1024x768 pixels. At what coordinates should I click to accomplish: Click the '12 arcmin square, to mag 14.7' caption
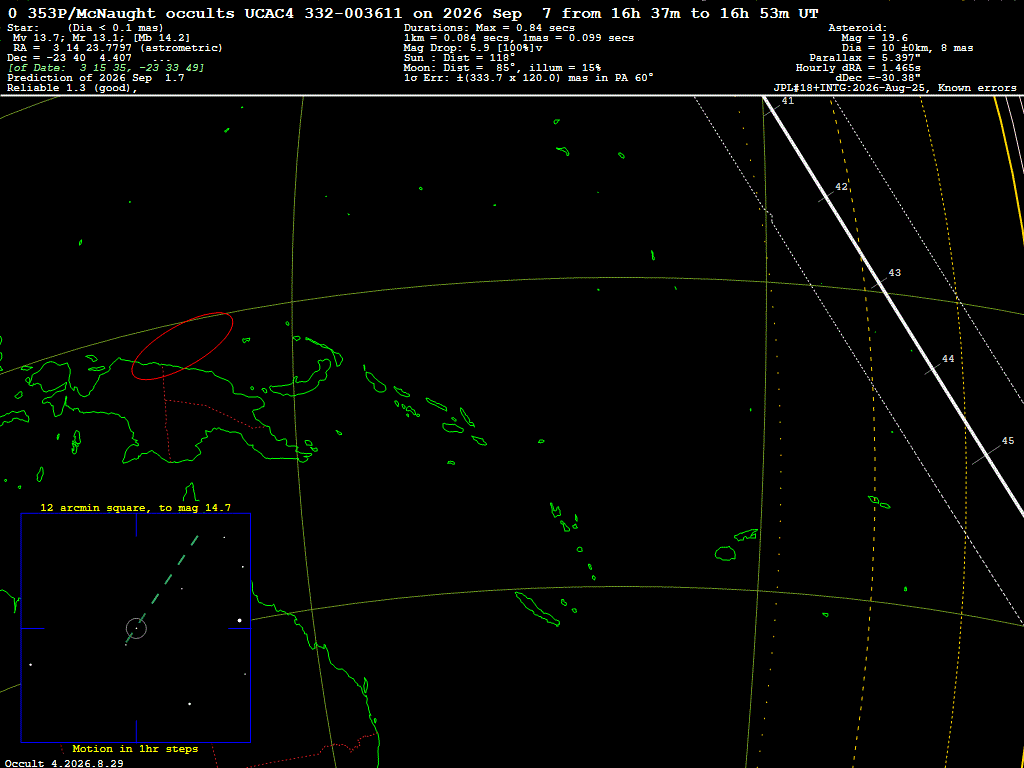135,507
